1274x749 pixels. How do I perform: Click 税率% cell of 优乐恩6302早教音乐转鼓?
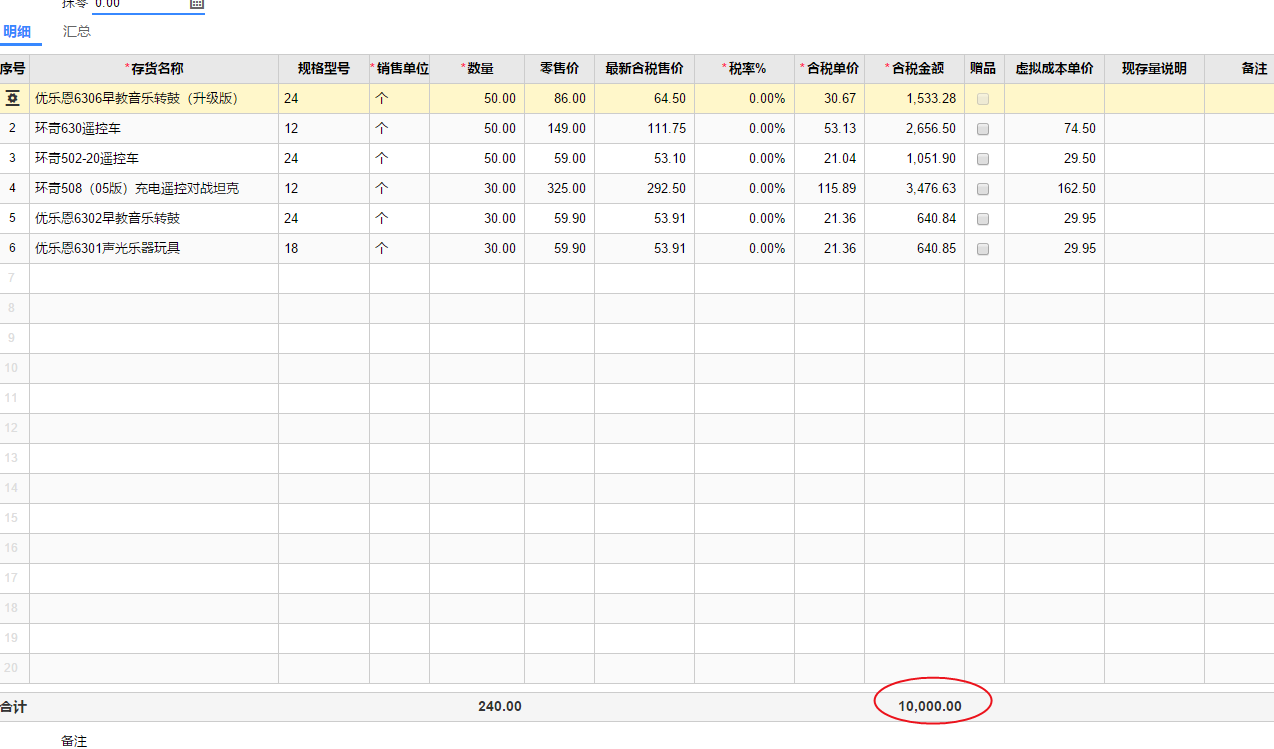point(744,219)
